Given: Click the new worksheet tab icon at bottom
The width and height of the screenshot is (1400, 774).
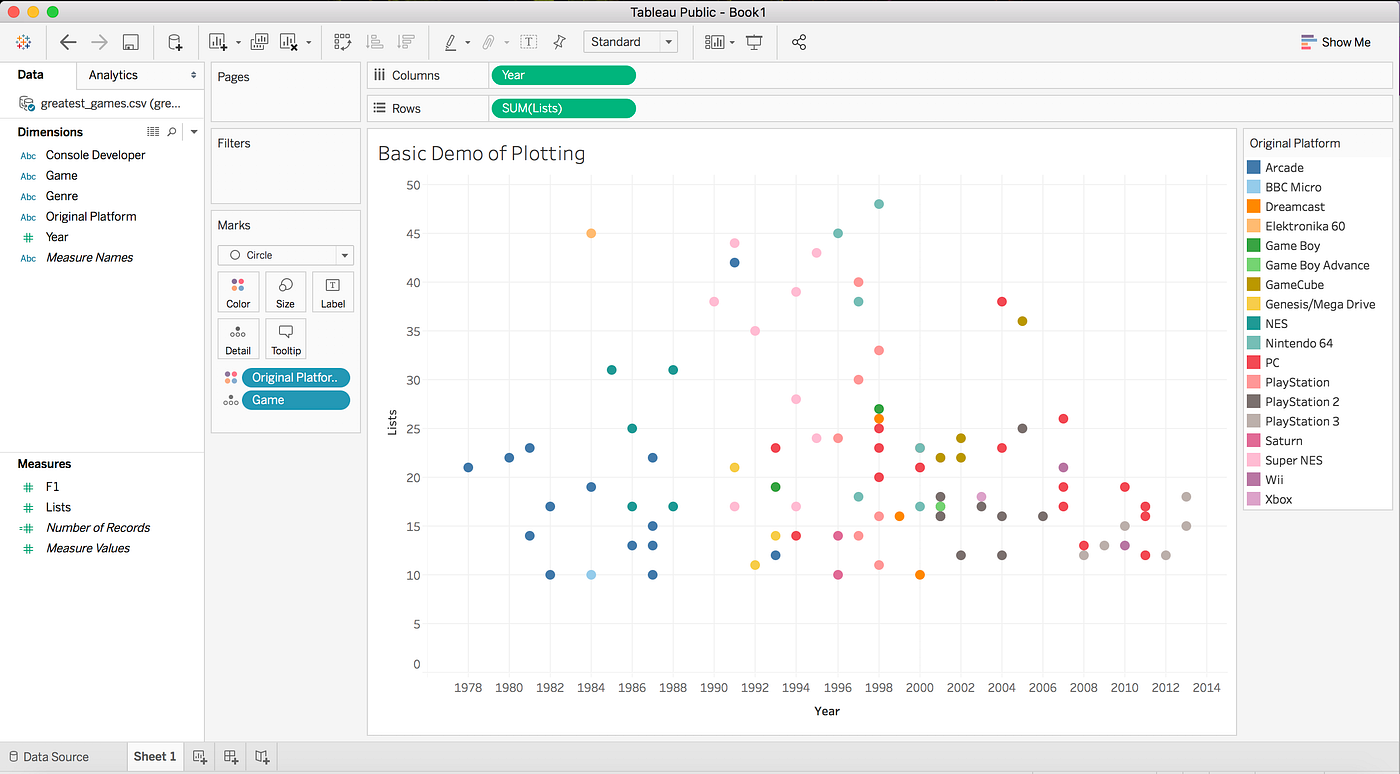Looking at the screenshot, I should tap(199, 757).
